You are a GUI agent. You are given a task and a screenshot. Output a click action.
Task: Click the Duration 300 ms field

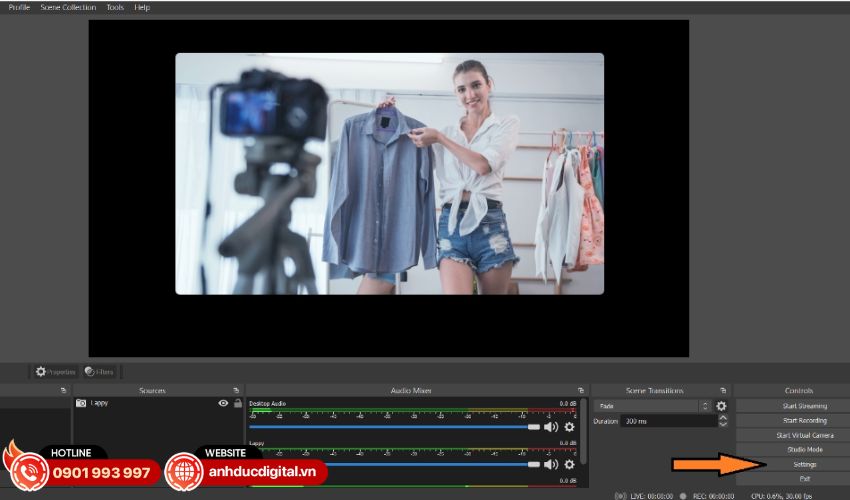(x=660, y=421)
